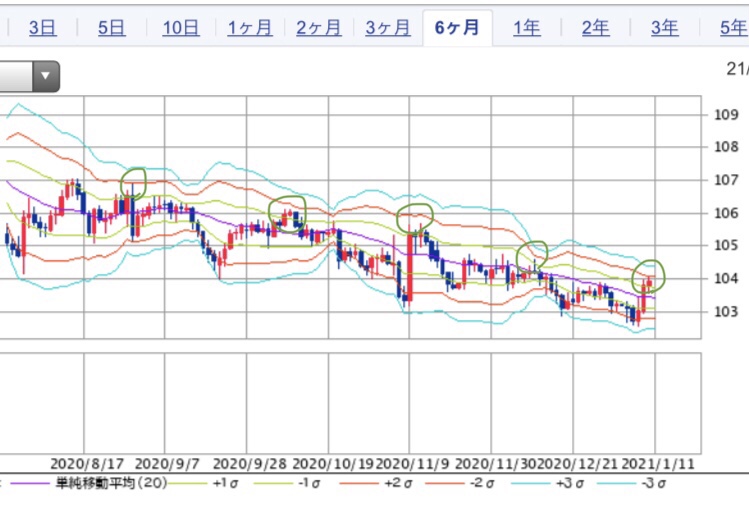Click the -3σ legend entry
This screenshot has height=514, width=749.
point(631,483)
